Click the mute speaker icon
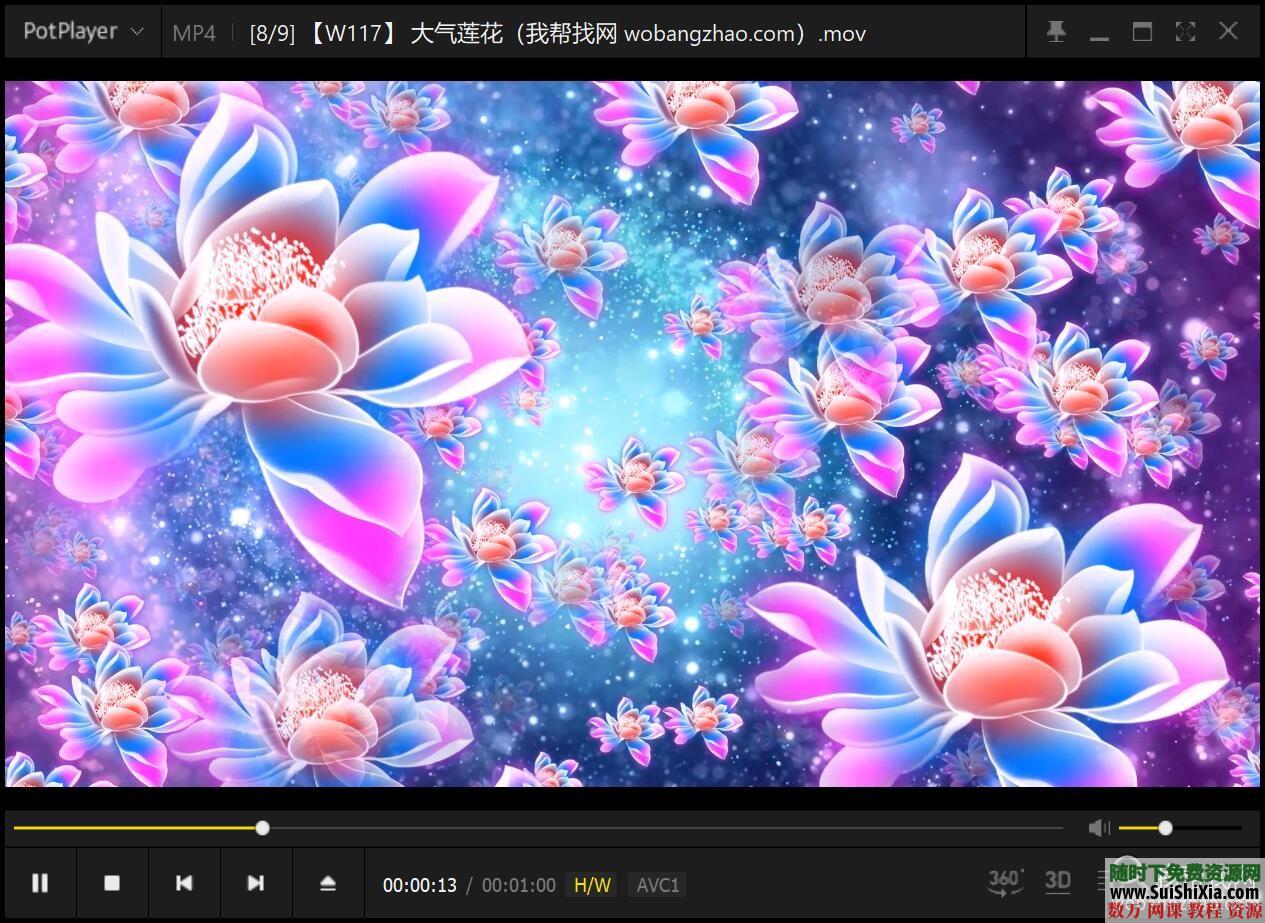 [1098, 827]
